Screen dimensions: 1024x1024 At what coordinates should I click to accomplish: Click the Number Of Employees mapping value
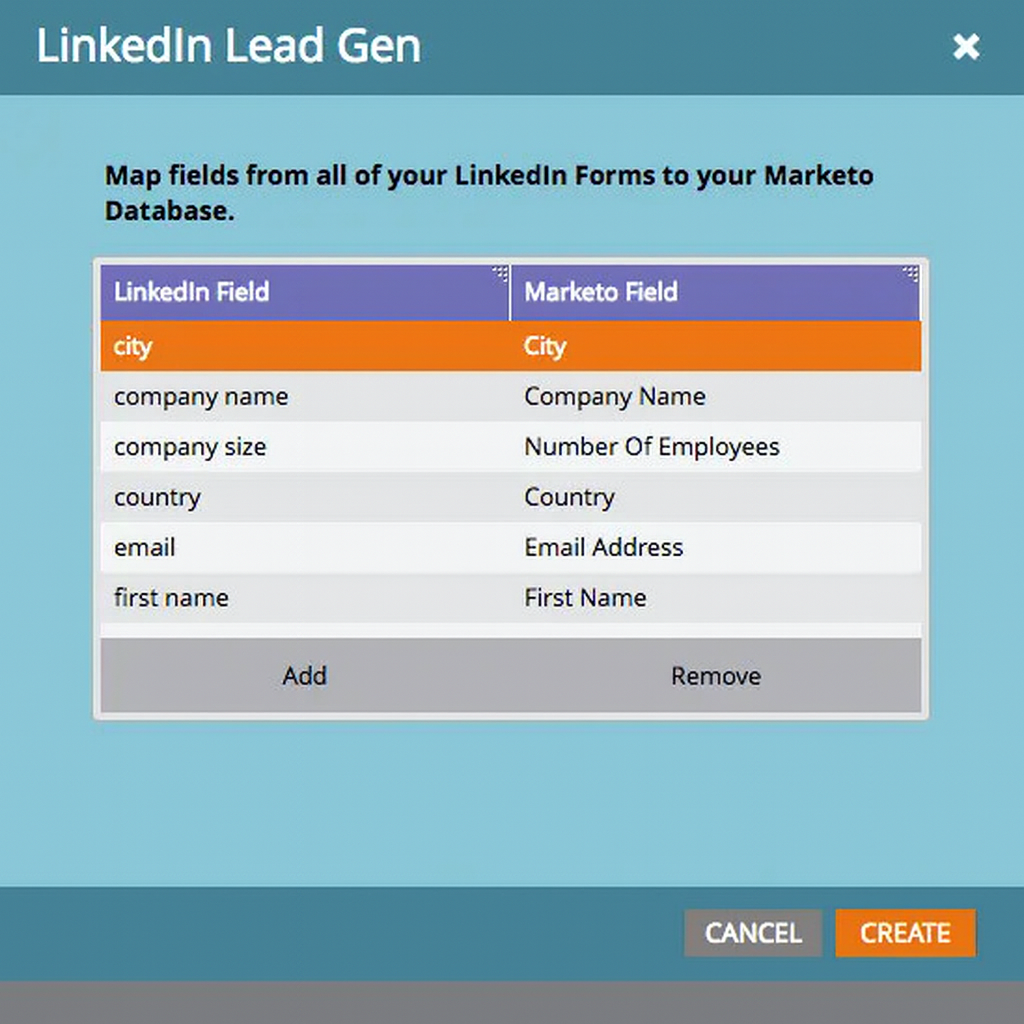pyautogui.click(x=652, y=447)
